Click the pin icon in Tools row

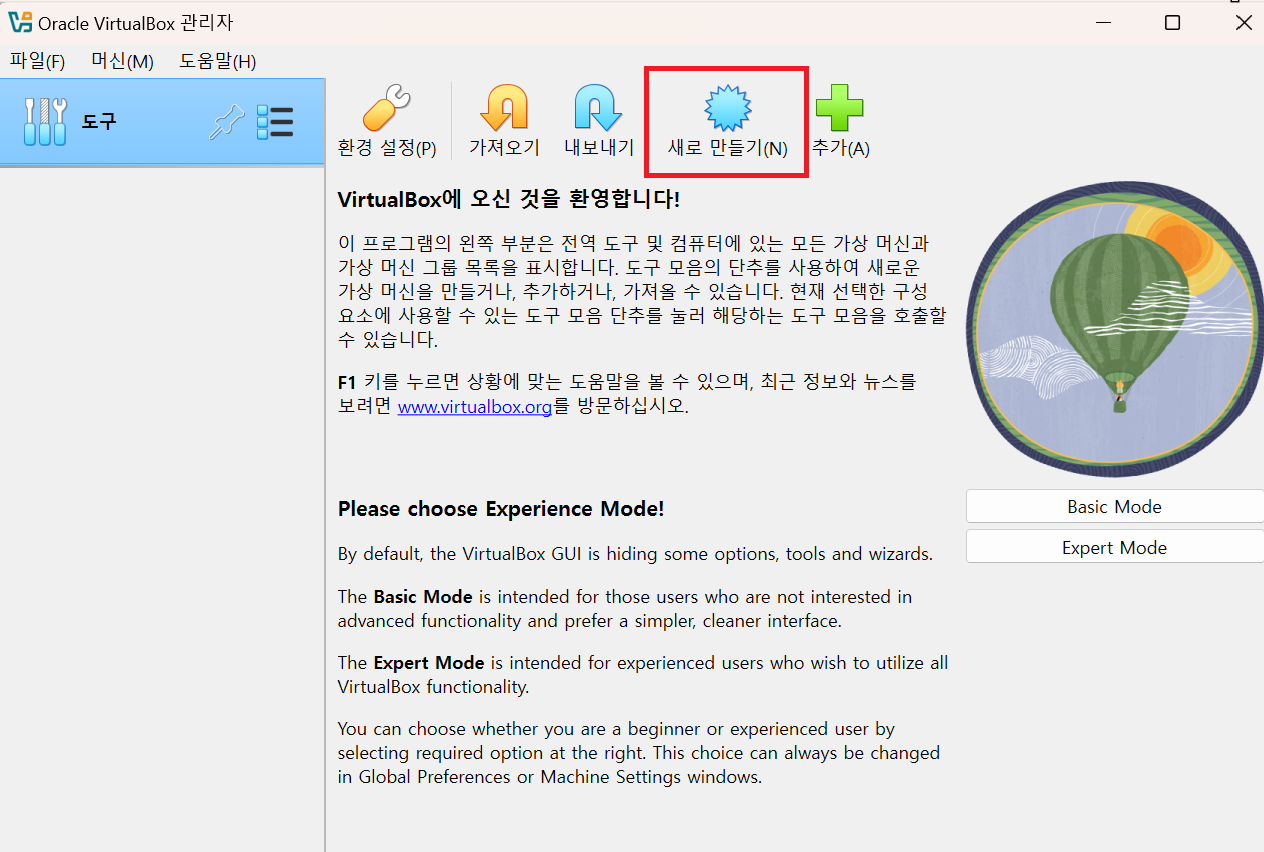226,122
